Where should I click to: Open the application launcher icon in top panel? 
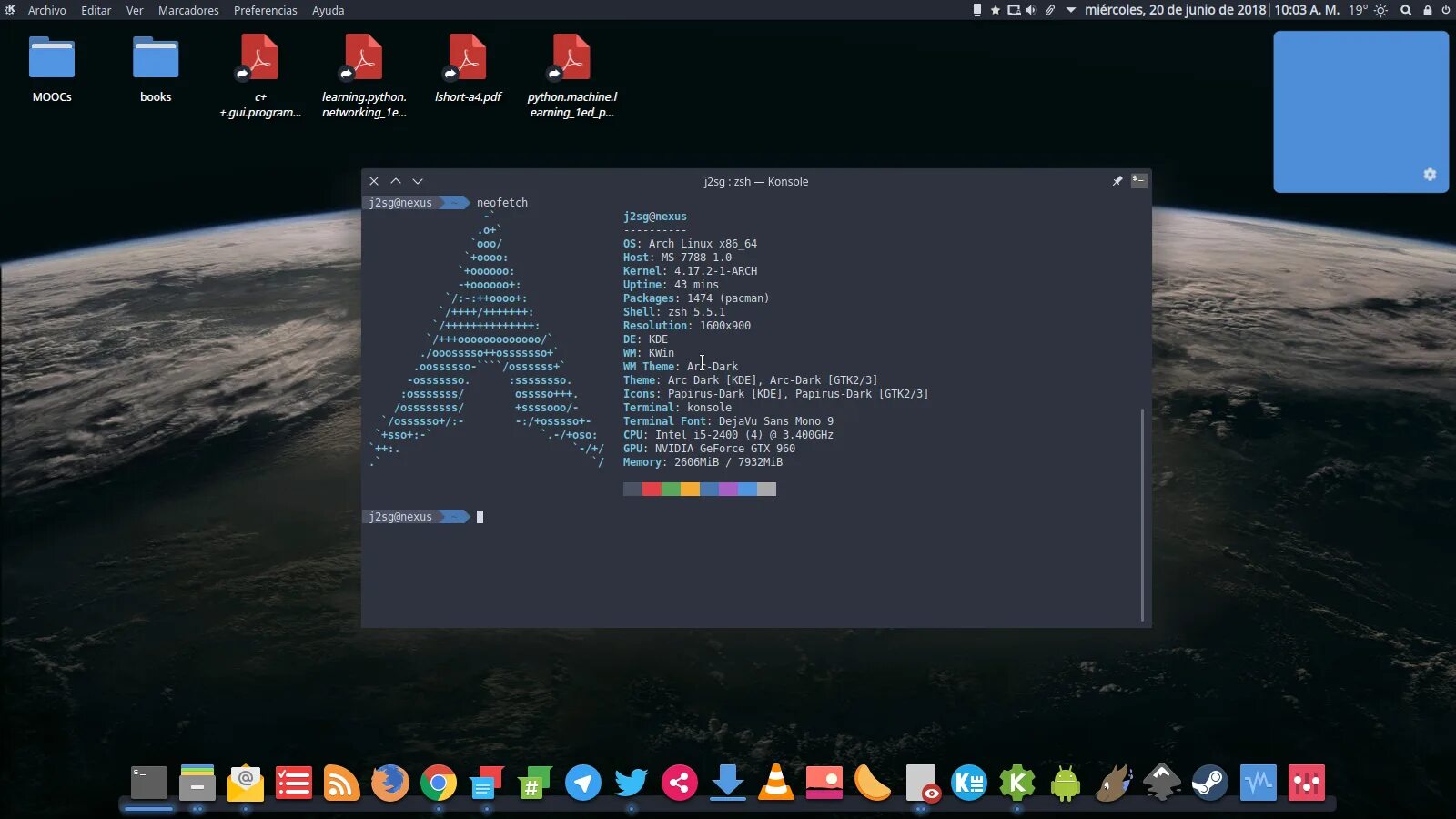click(10, 10)
